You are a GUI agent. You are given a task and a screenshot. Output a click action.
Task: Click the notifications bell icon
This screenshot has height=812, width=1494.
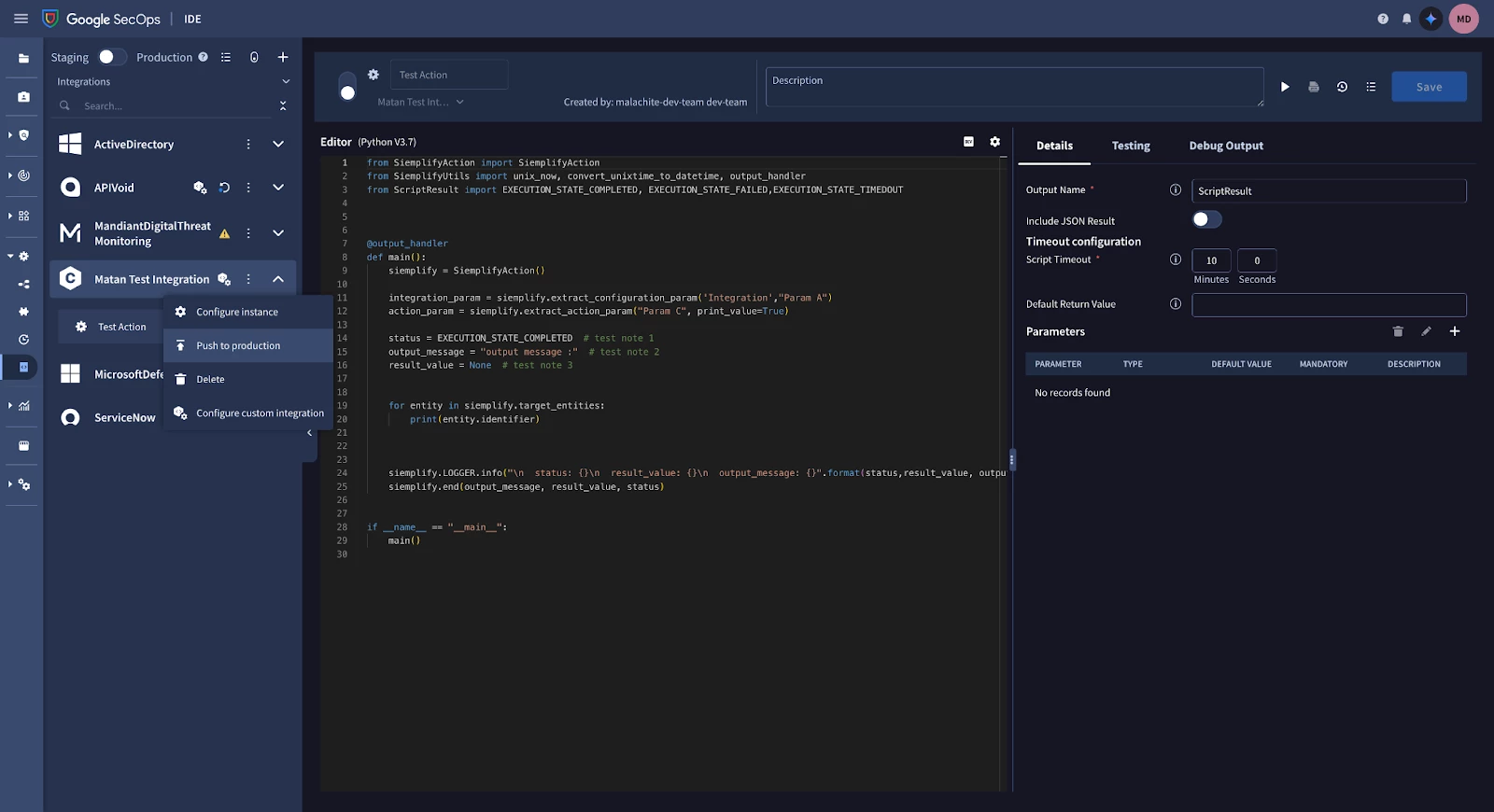tap(1406, 19)
